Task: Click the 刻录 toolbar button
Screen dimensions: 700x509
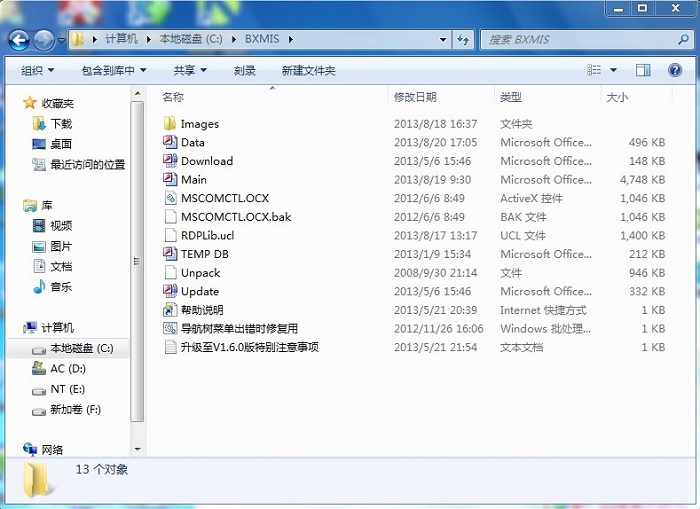Action: pyautogui.click(x=245, y=70)
